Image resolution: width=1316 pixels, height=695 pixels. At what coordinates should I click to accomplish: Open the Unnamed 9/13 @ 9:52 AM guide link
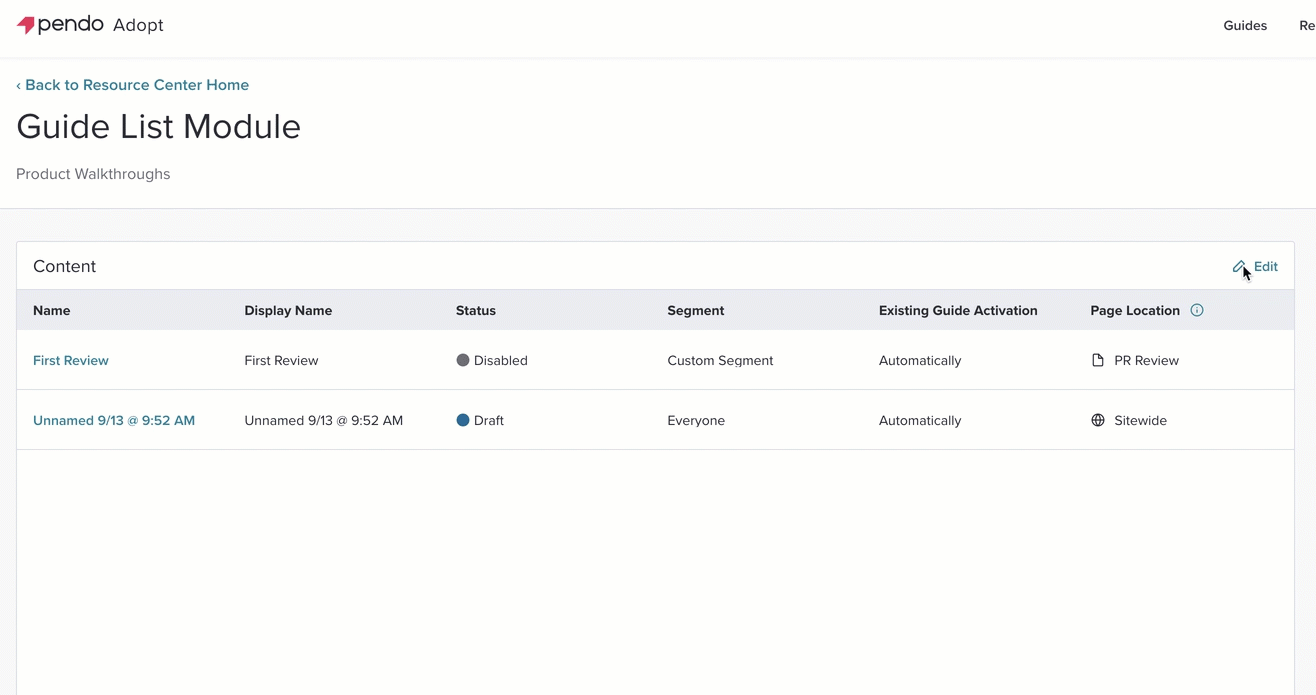pos(114,420)
